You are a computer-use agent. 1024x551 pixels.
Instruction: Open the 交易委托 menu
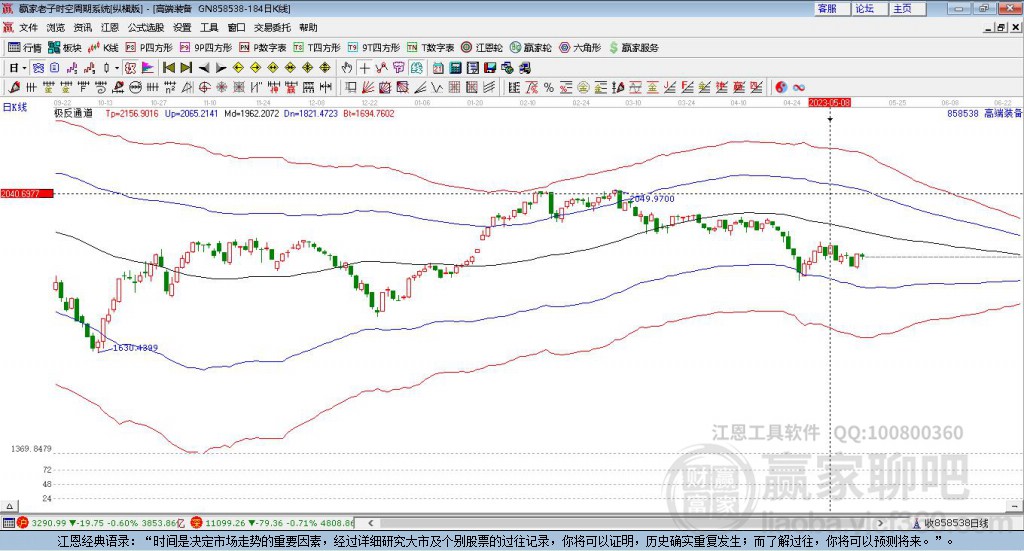(272, 27)
